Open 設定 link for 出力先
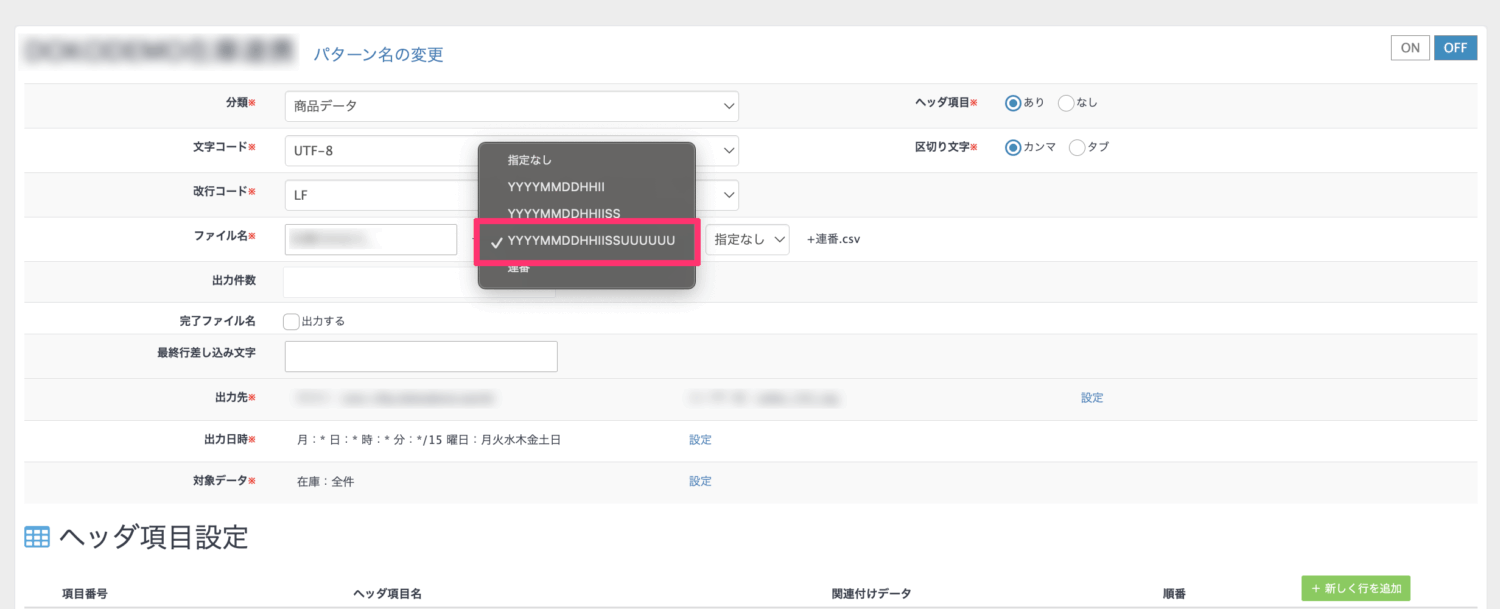The width and height of the screenshot is (1500, 609). point(1092,398)
